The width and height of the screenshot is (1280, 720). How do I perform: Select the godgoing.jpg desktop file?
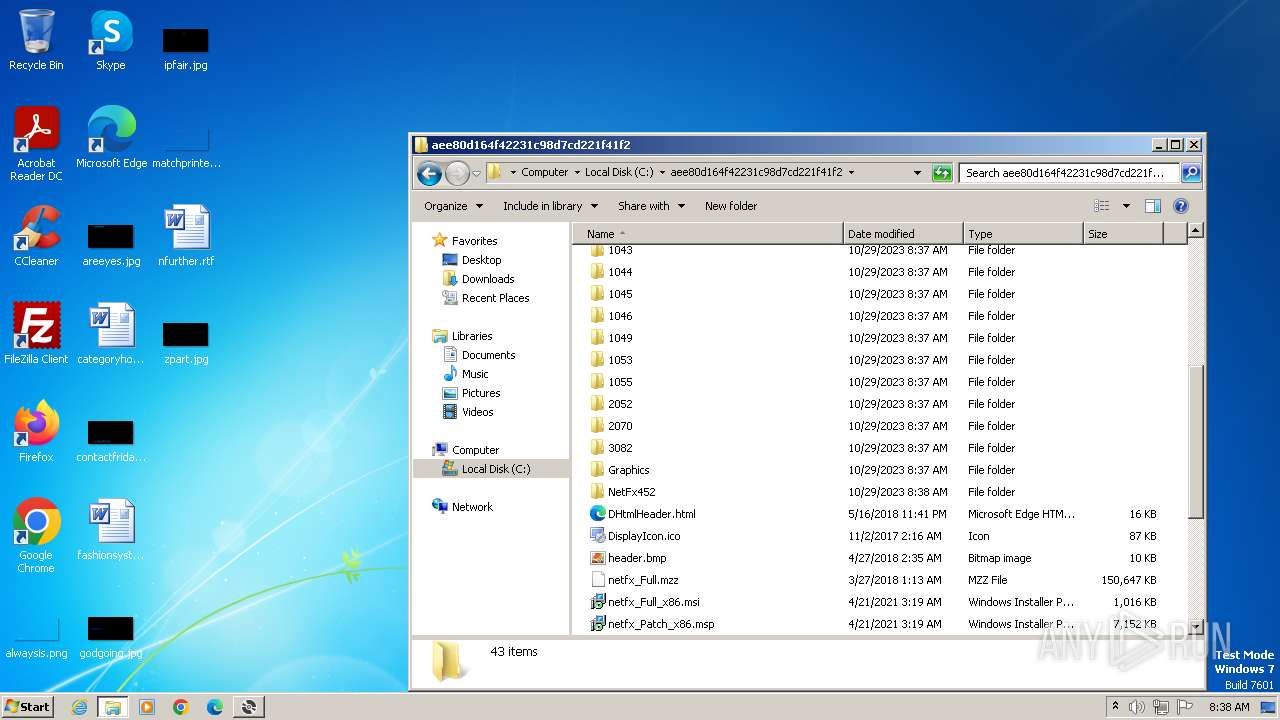click(x=111, y=636)
